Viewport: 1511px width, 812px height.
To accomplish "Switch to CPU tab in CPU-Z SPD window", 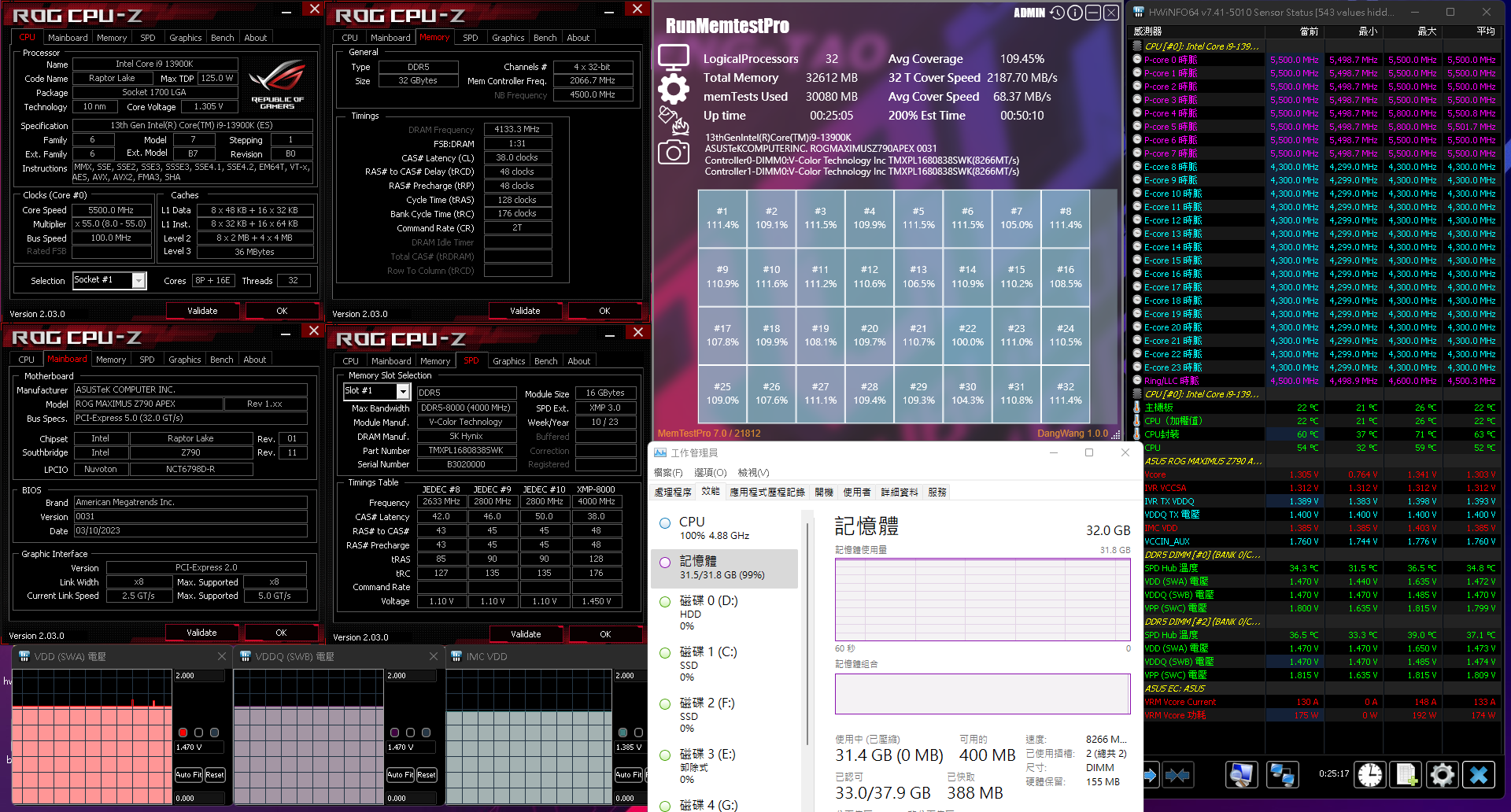I will click(350, 361).
